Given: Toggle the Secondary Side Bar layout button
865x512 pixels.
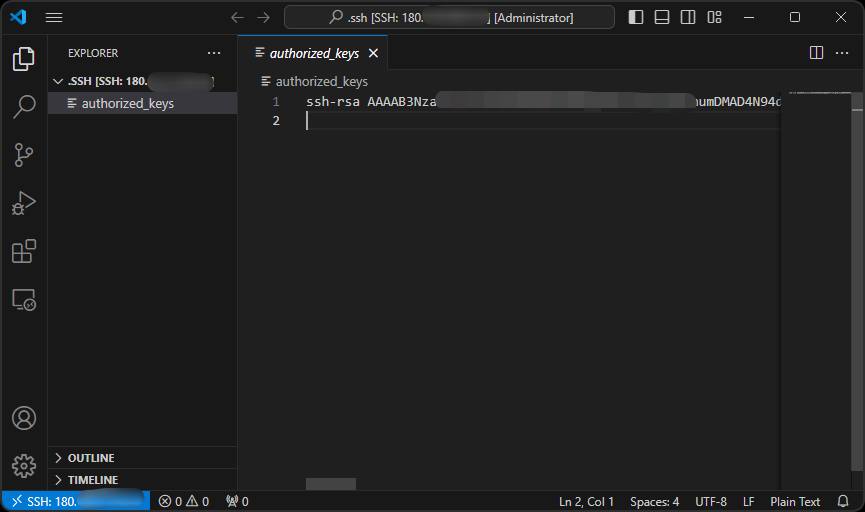Looking at the screenshot, I should click(x=688, y=17).
